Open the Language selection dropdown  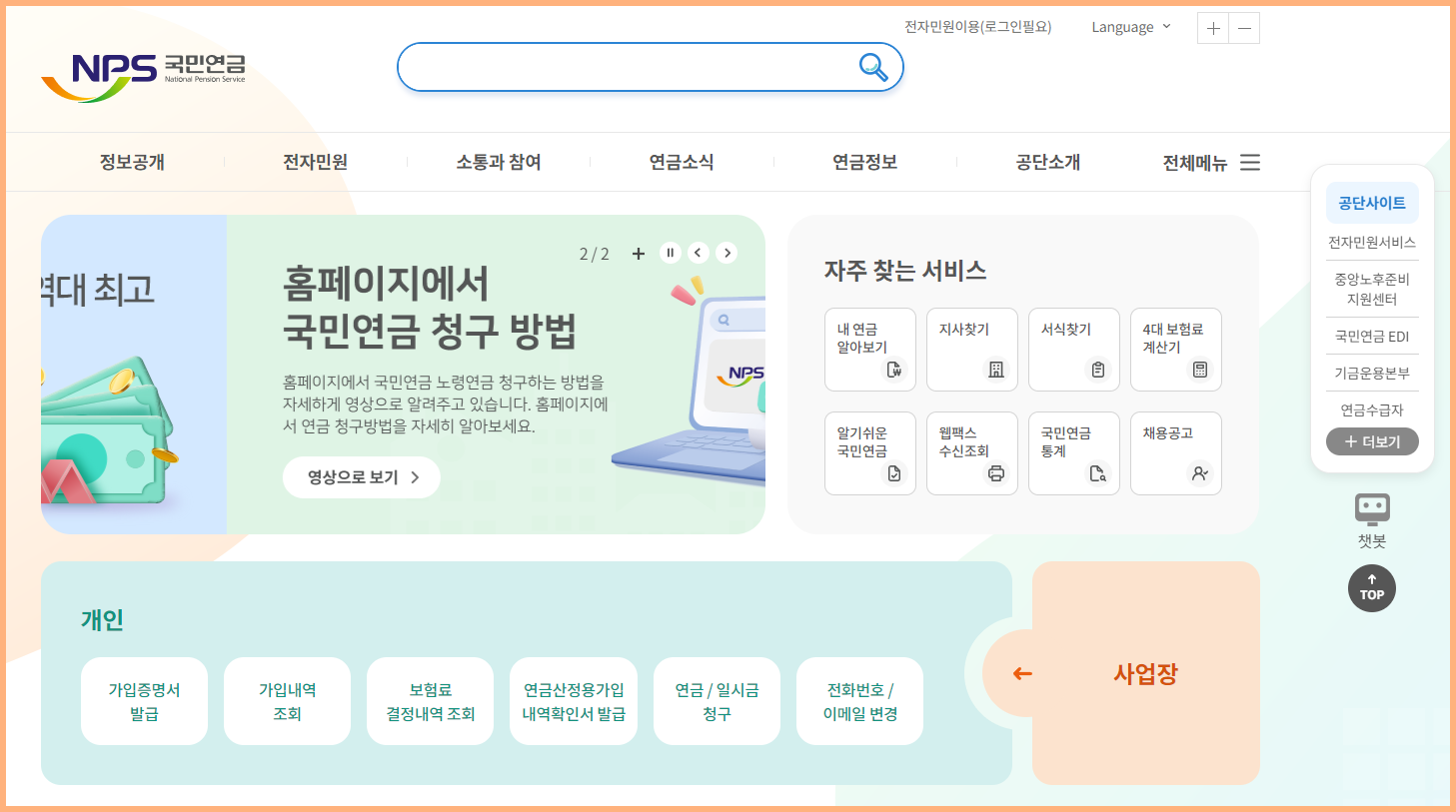point(1130,27)
